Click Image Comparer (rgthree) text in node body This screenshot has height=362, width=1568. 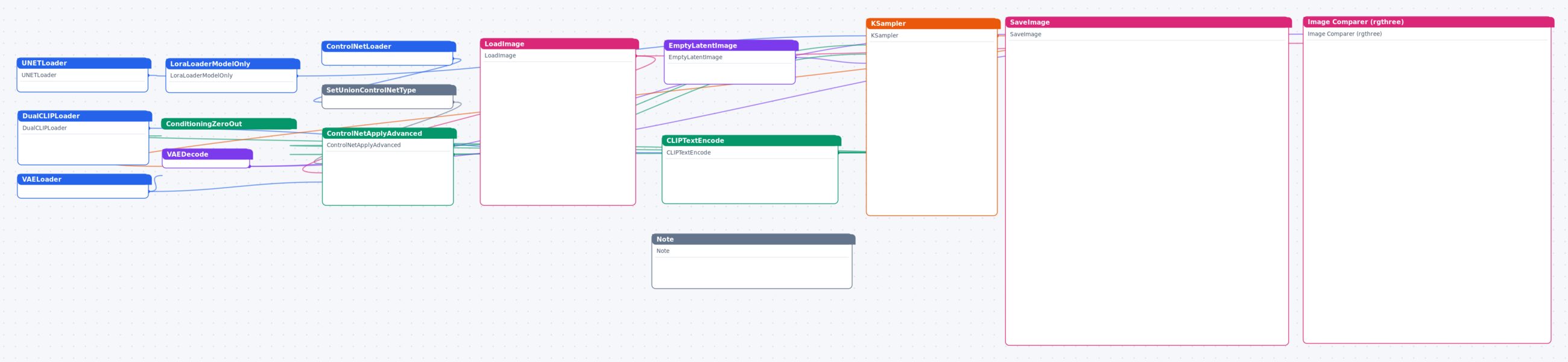1345,34
